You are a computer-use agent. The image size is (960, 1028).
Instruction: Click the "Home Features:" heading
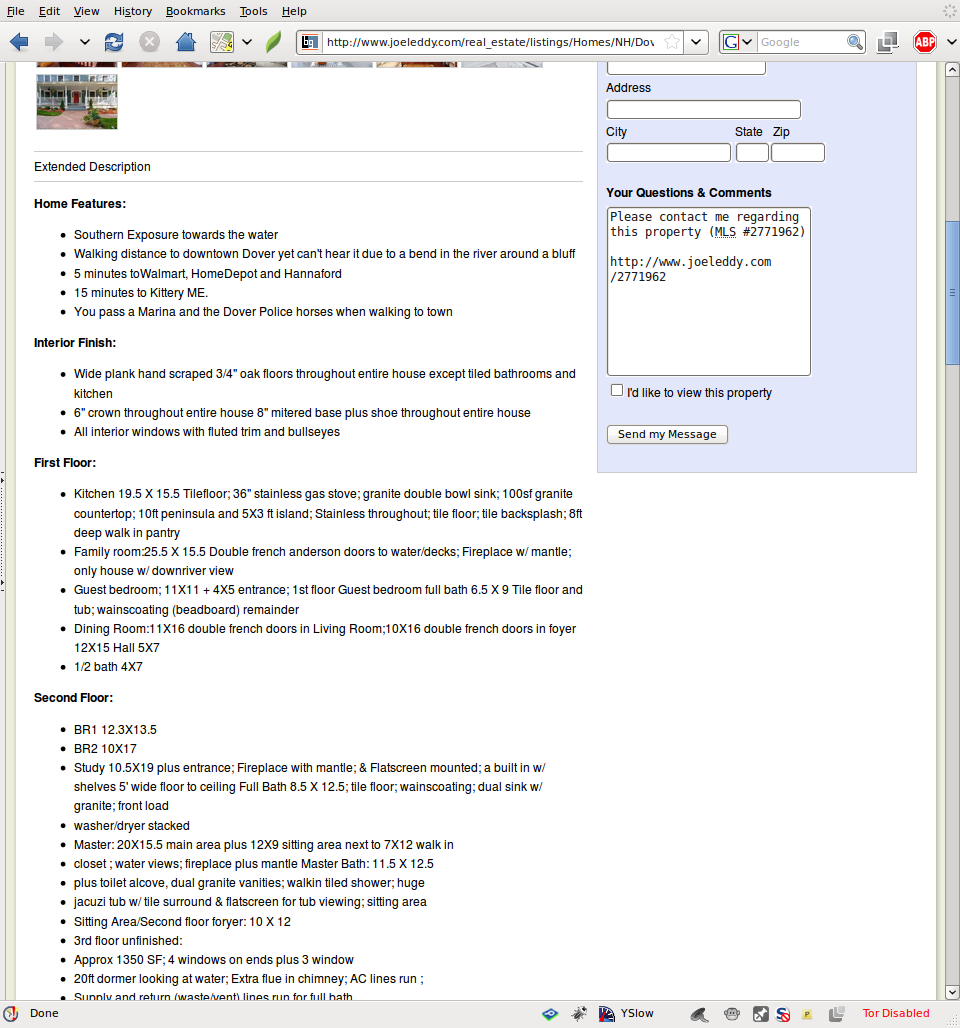tap(80, 204)
